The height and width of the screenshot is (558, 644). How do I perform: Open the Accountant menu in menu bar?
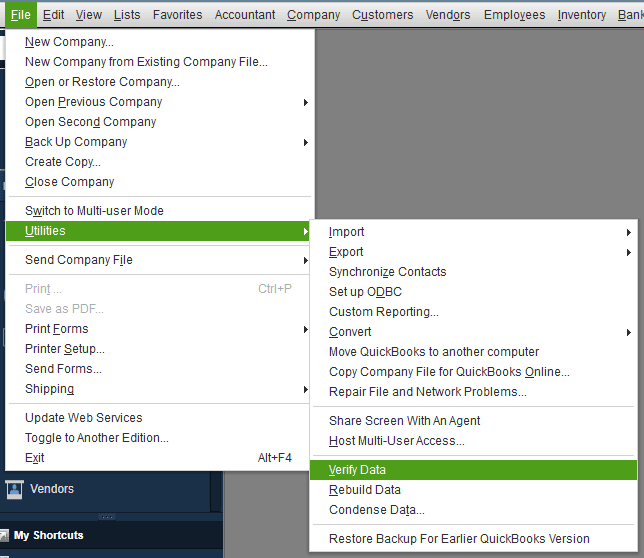(x=245, y=15)
